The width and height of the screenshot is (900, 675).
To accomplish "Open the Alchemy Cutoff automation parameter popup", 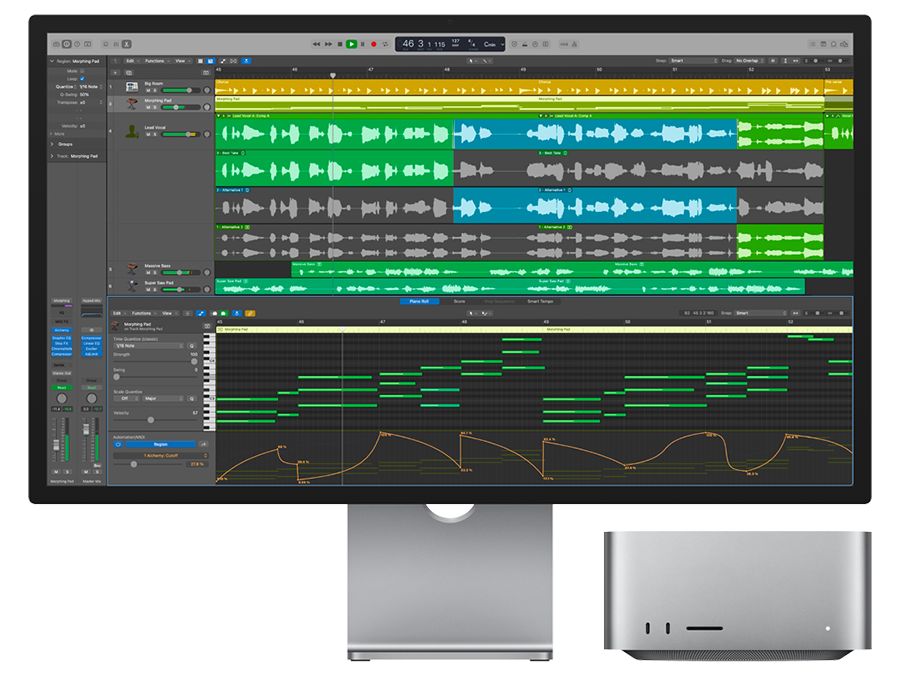I will coord(160,455).
